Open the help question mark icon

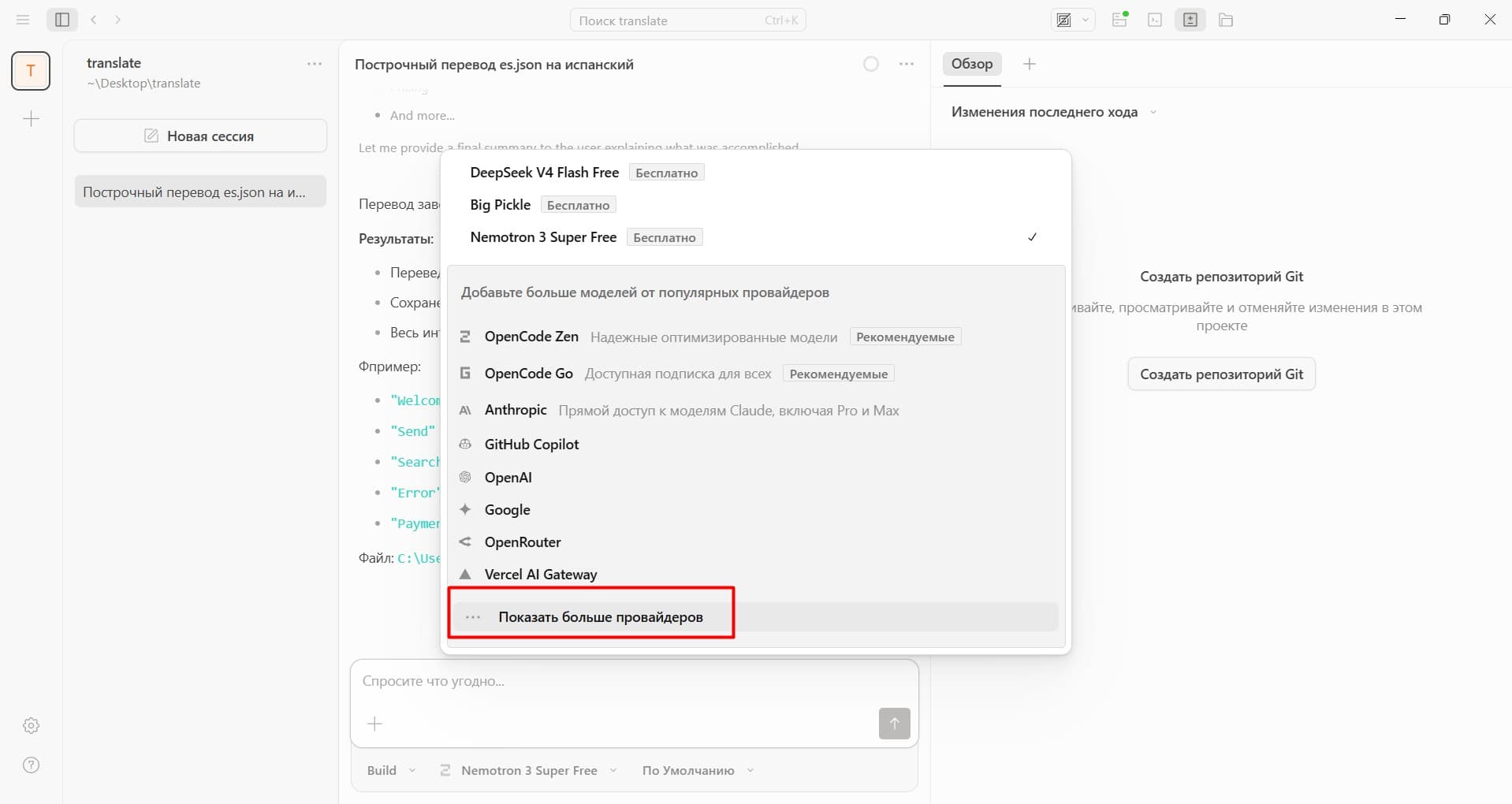32,765
